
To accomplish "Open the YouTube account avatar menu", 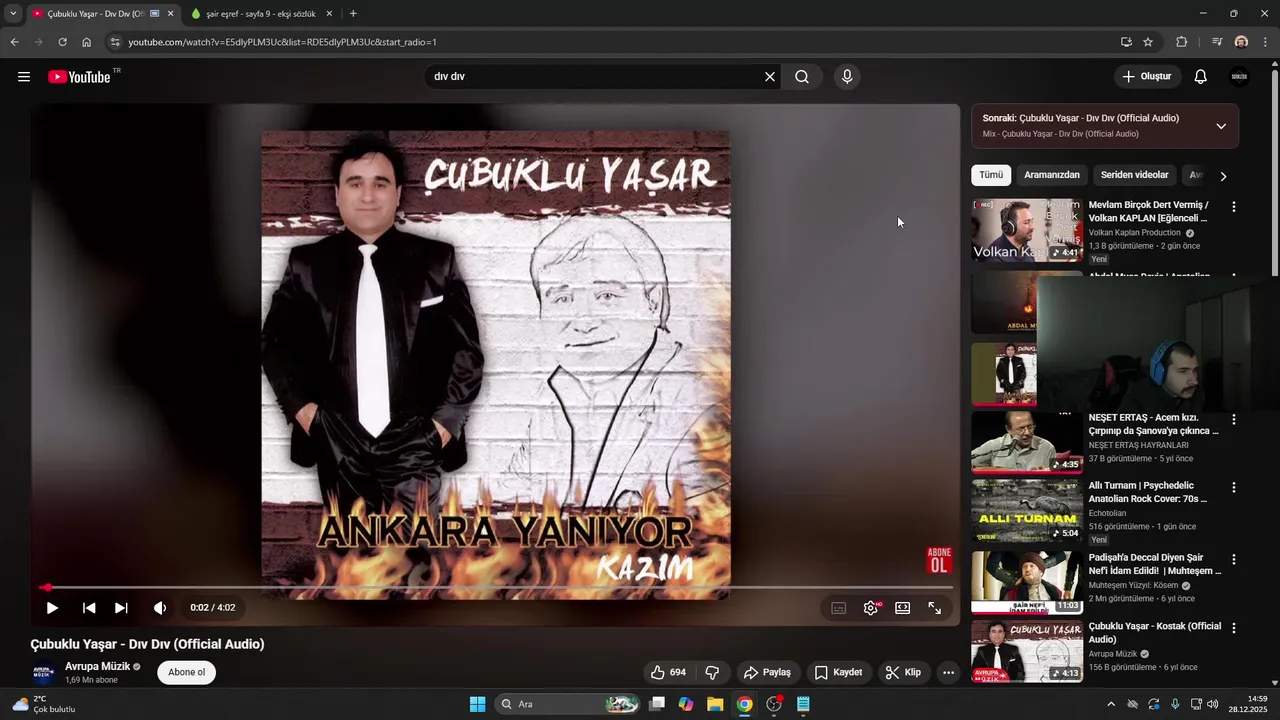I will (x=1239, y=77).
